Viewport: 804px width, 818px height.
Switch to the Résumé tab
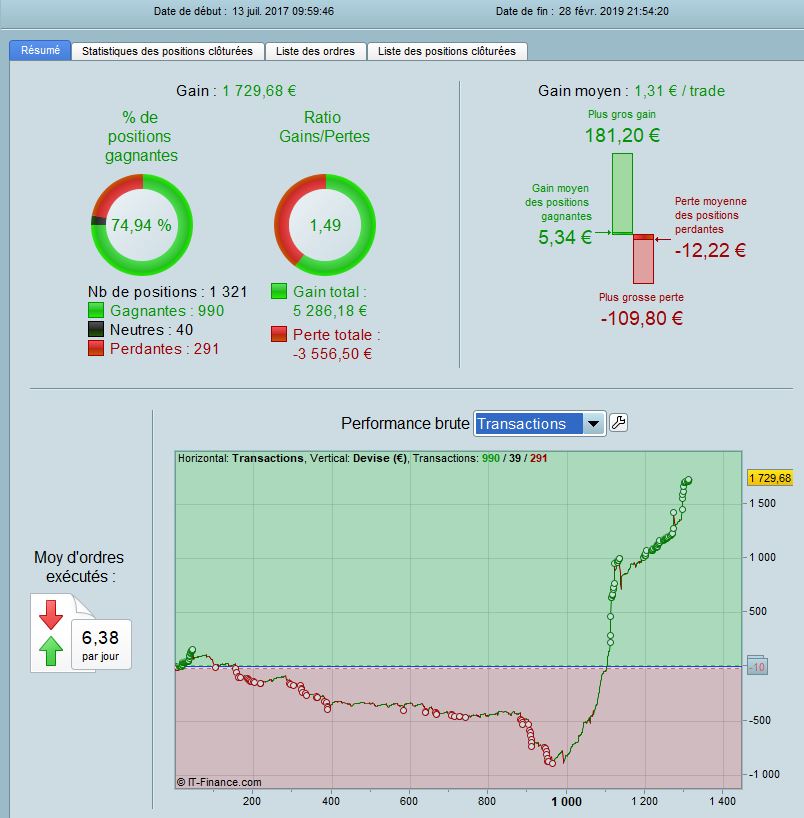[x=40, y=51]
